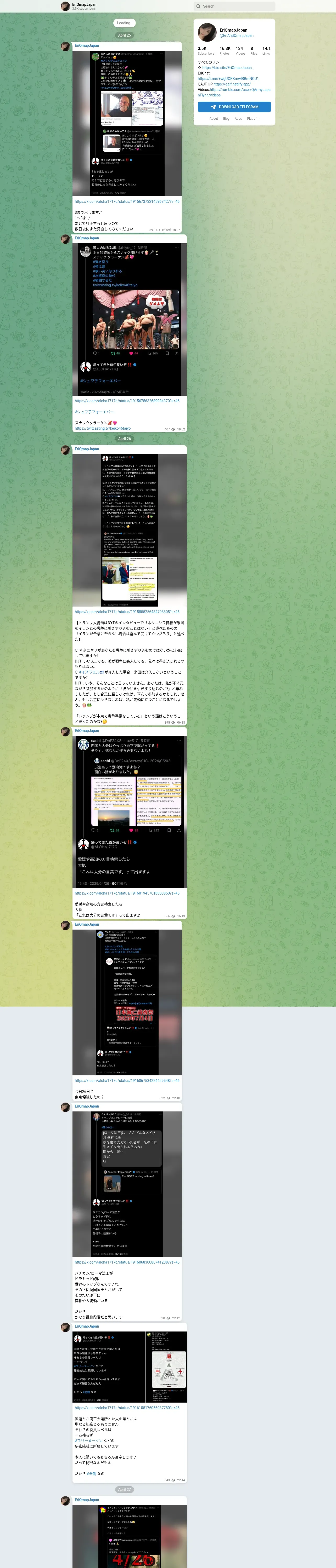Open x.com link ending 1915673732145963427

point(127,201)
